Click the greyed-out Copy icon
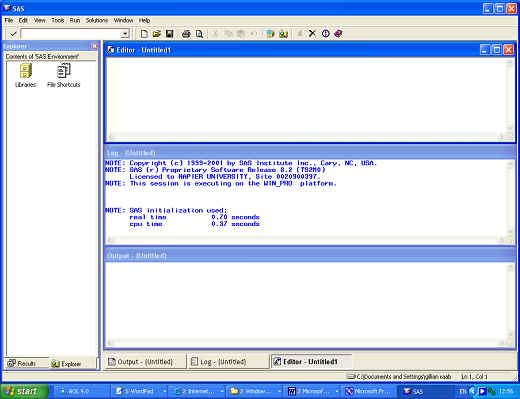Viewport: 520px width, 399px height. (x=228, y=34)
